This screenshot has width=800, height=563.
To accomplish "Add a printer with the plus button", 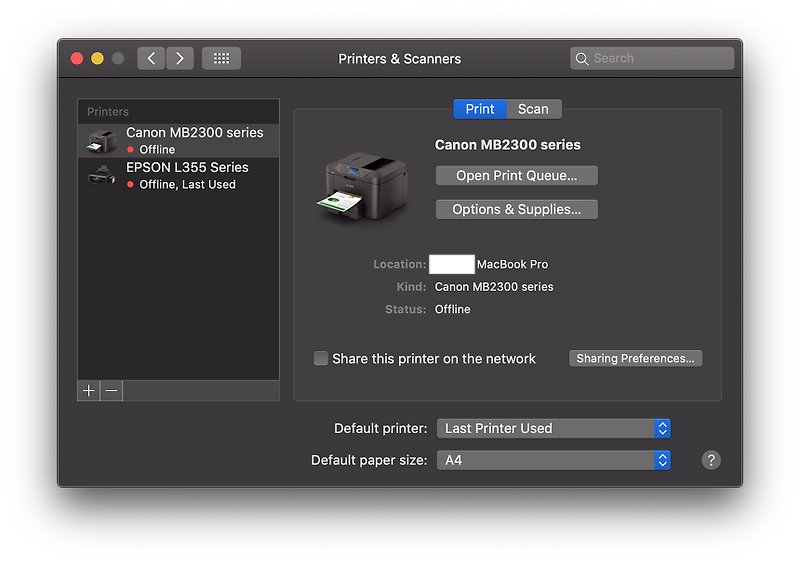I will click(89, 391).
